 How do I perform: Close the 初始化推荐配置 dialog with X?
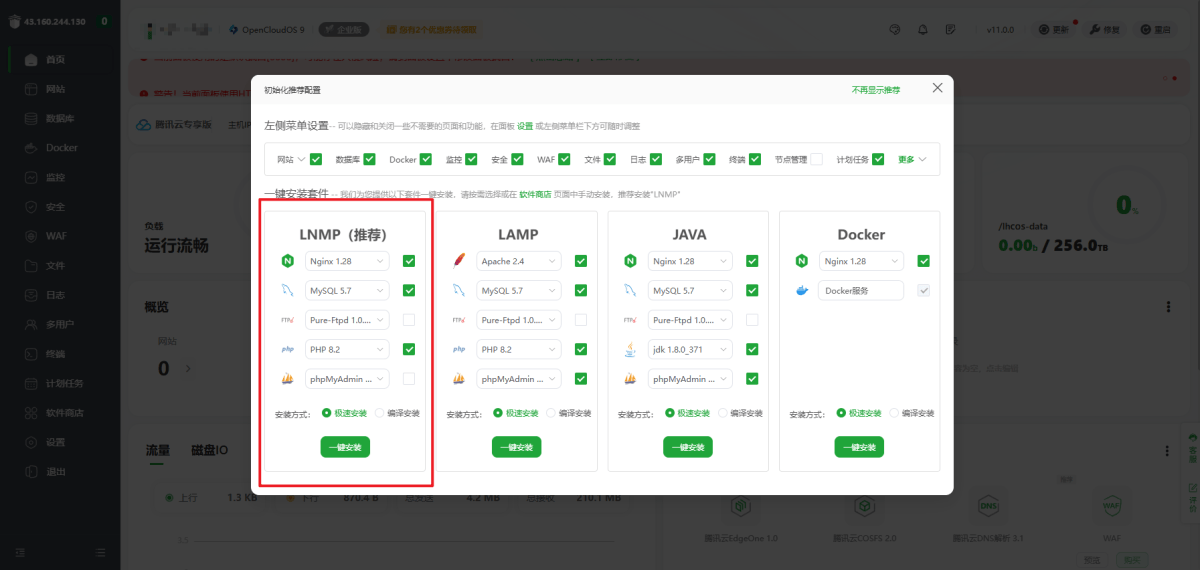[937, 88]
